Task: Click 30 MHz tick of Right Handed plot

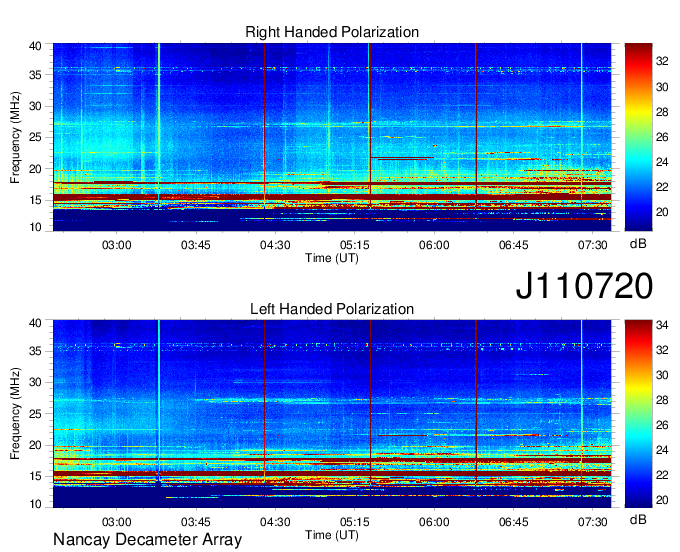Action: [x=35, y=106]
